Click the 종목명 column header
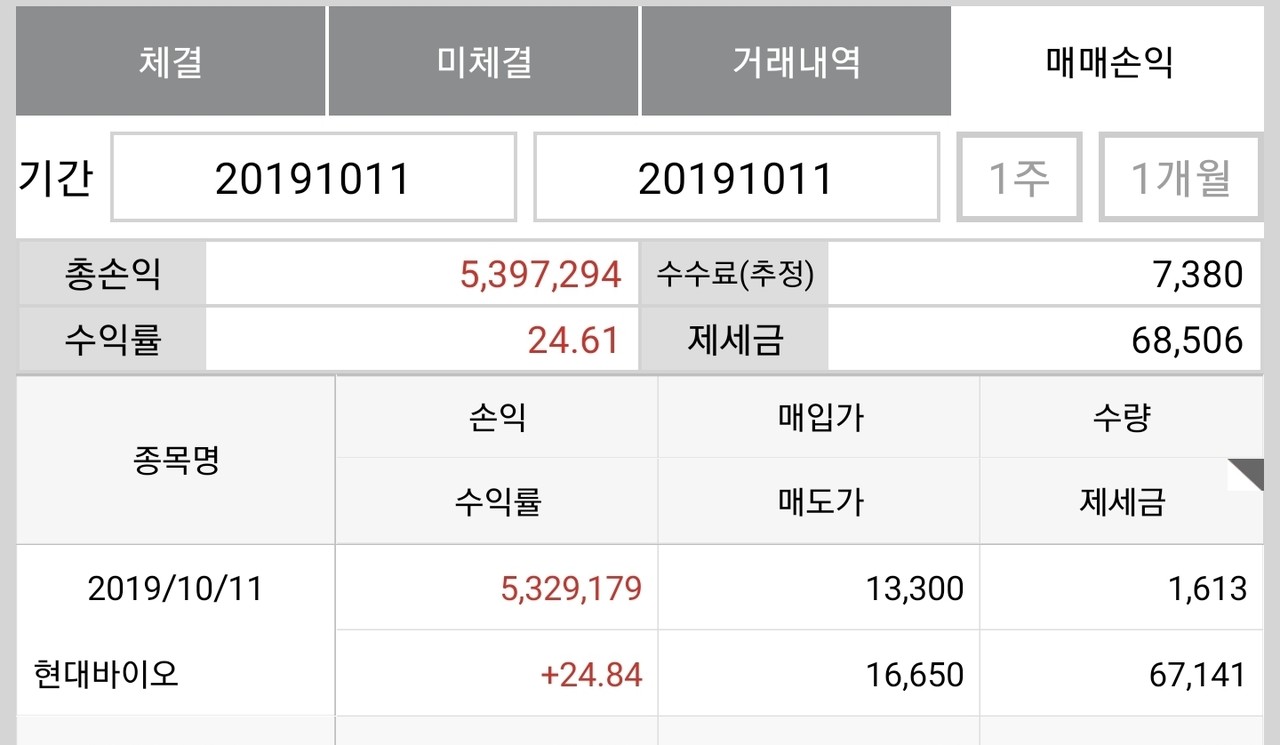Image resolution: width=1280 pixels, height=745 pixels. (x=174, y=459)
